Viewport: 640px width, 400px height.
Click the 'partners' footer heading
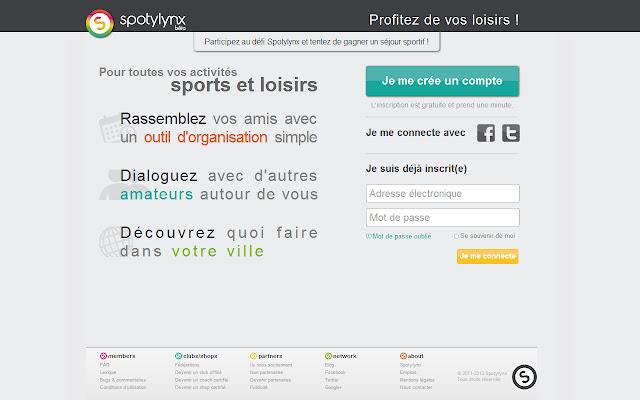[x=270, y=356]
